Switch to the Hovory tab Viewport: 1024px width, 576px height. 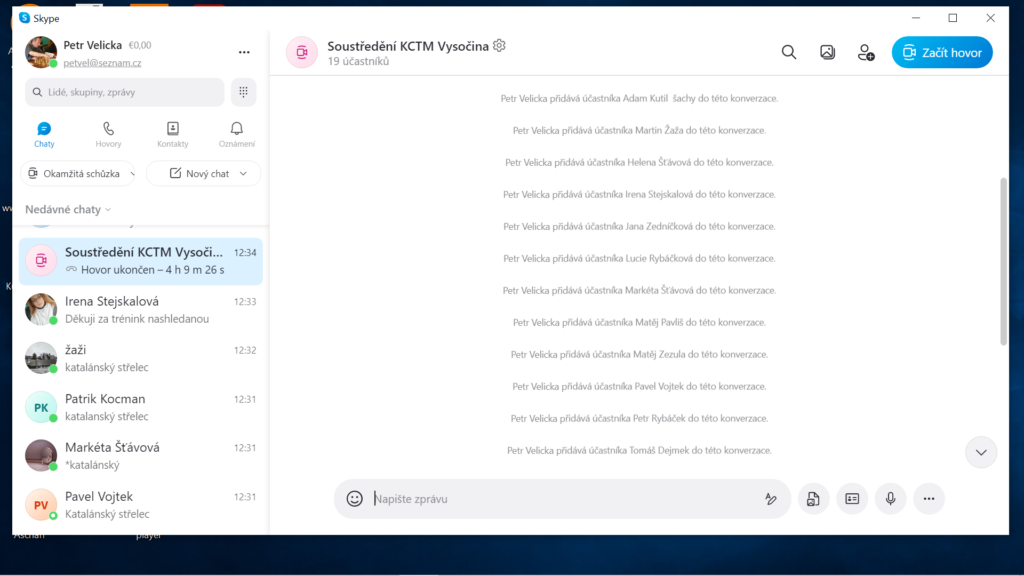click(x=108, y=134)
